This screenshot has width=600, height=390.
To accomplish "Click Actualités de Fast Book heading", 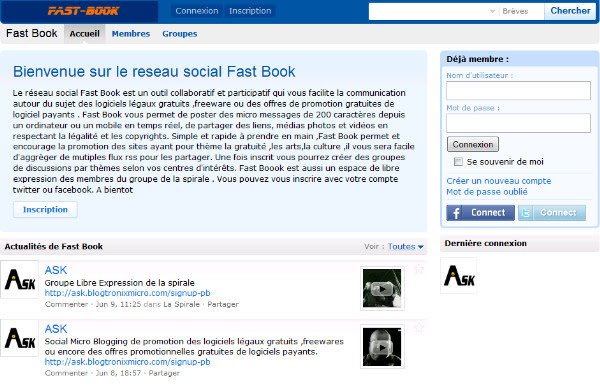I will click(54, 246).
